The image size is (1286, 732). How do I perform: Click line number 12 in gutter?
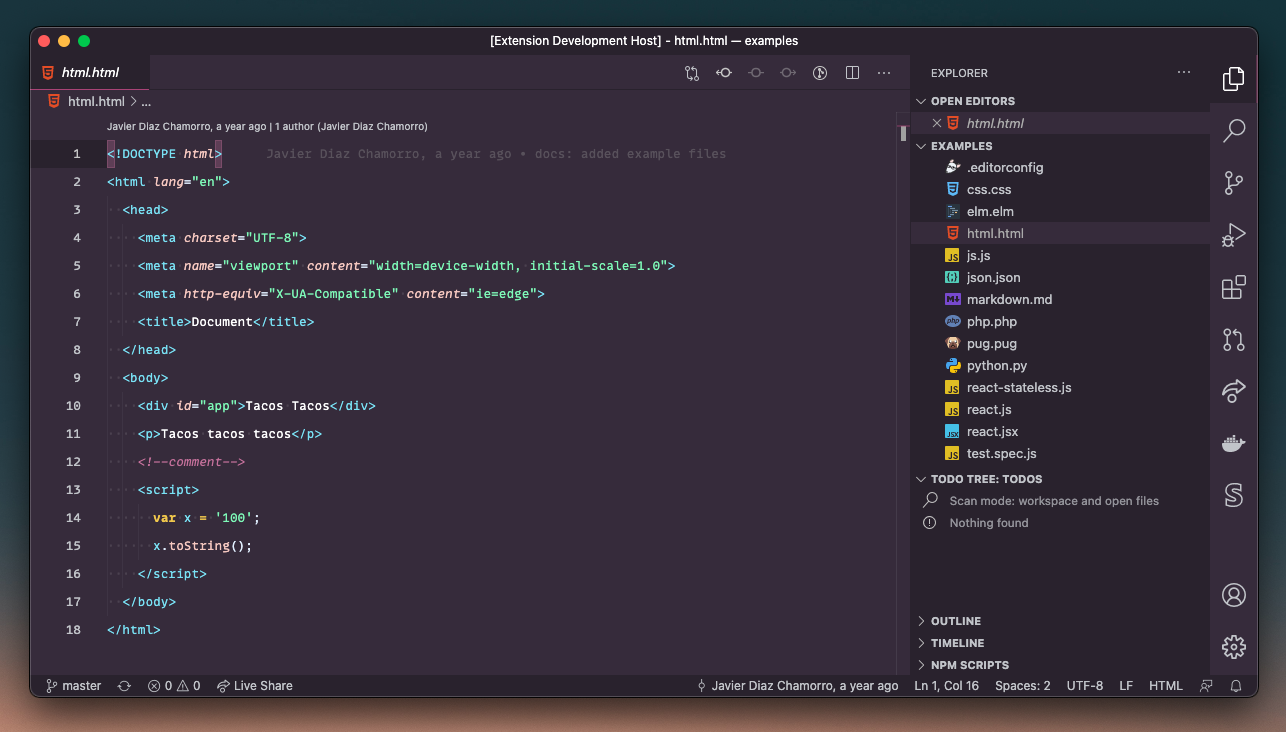coord(72,462)
